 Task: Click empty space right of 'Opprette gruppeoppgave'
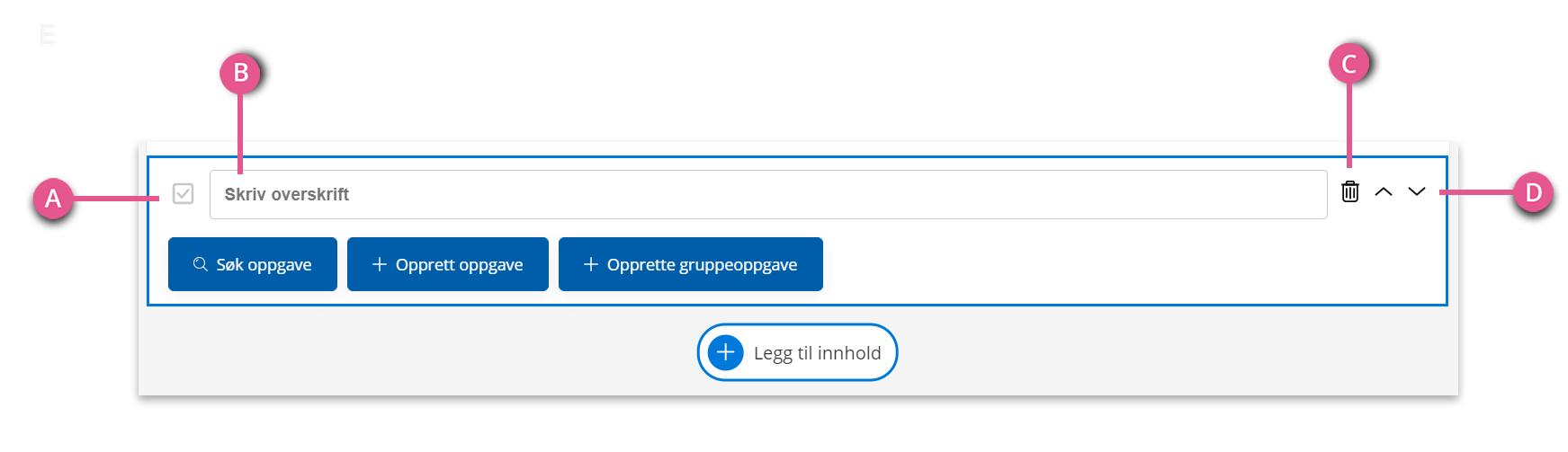[1124, 264]
